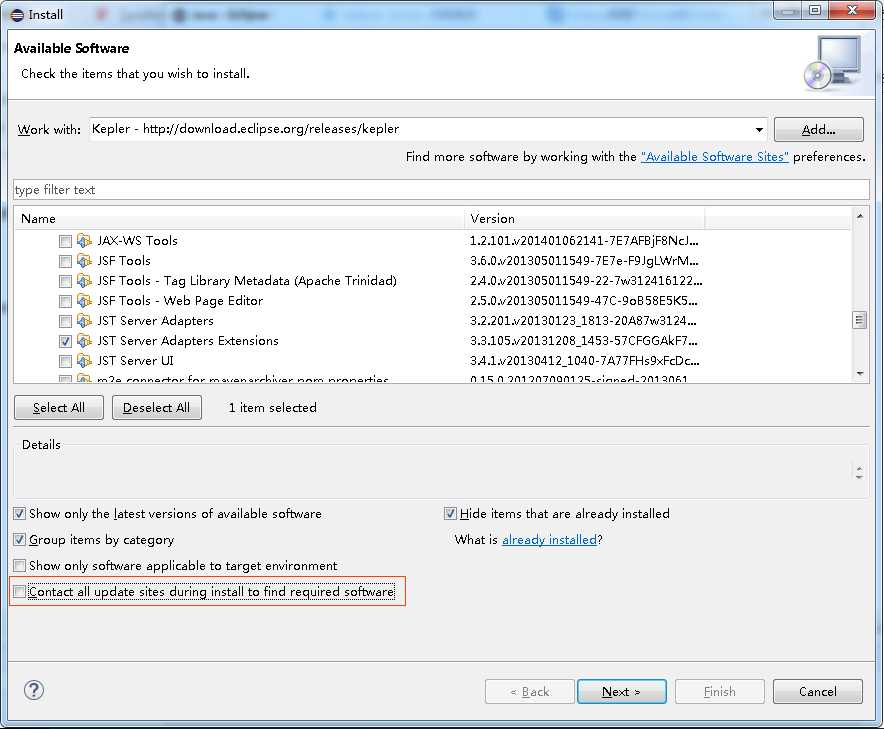The width and height of the screenshot is (884, 729).
Task: Click the Cancel button
Action: [817, 691]
